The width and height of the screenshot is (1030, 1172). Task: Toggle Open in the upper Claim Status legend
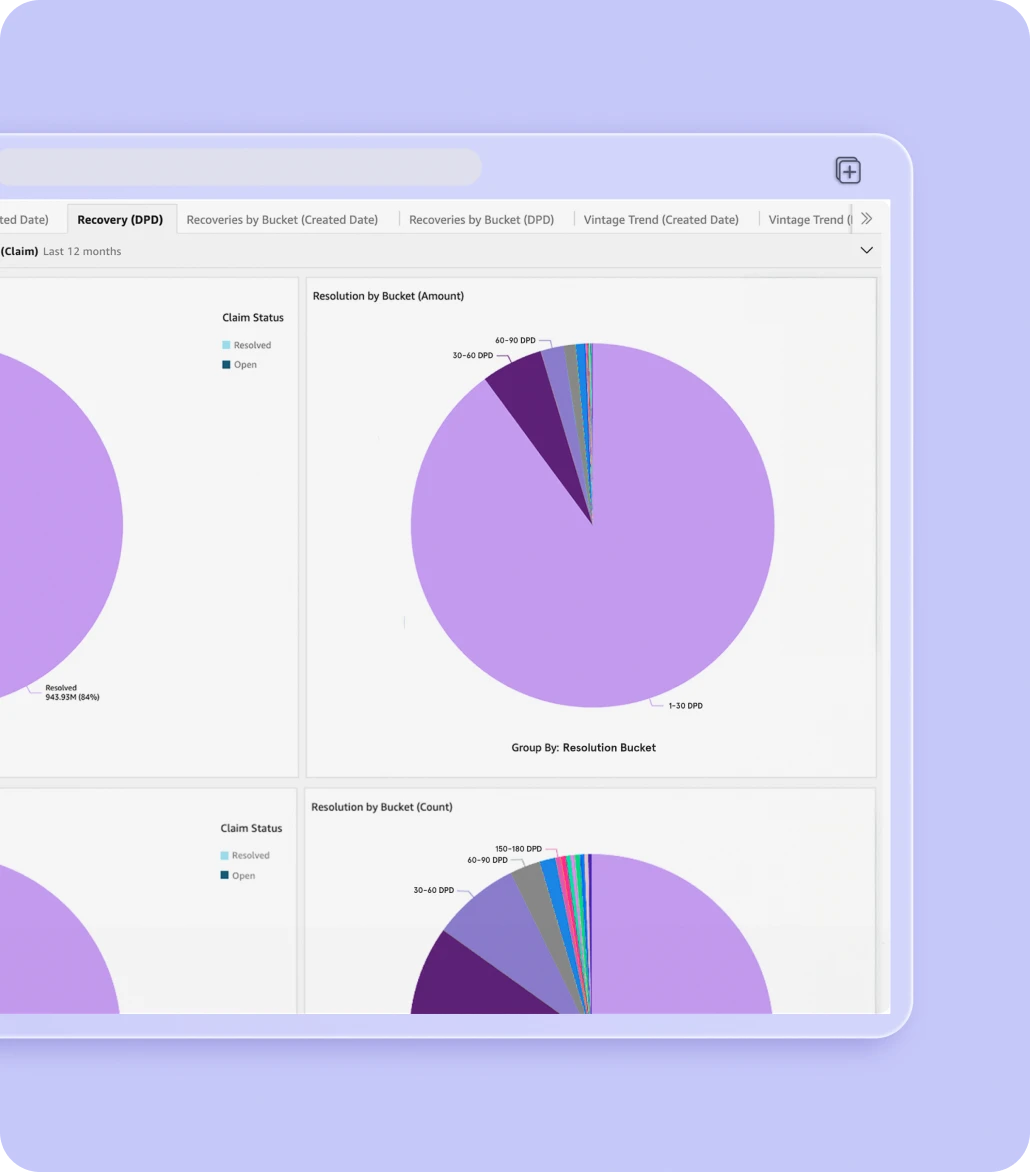[x=244, y=365]
